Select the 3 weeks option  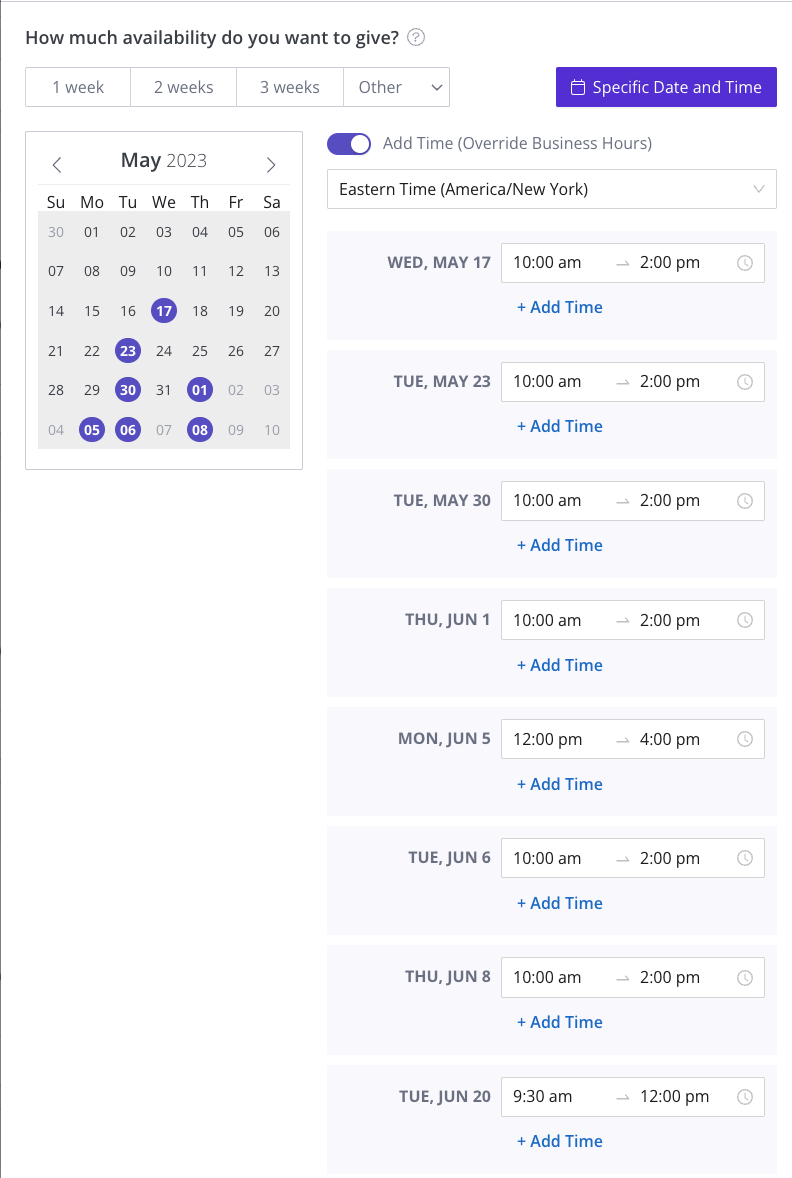point(290,87)
